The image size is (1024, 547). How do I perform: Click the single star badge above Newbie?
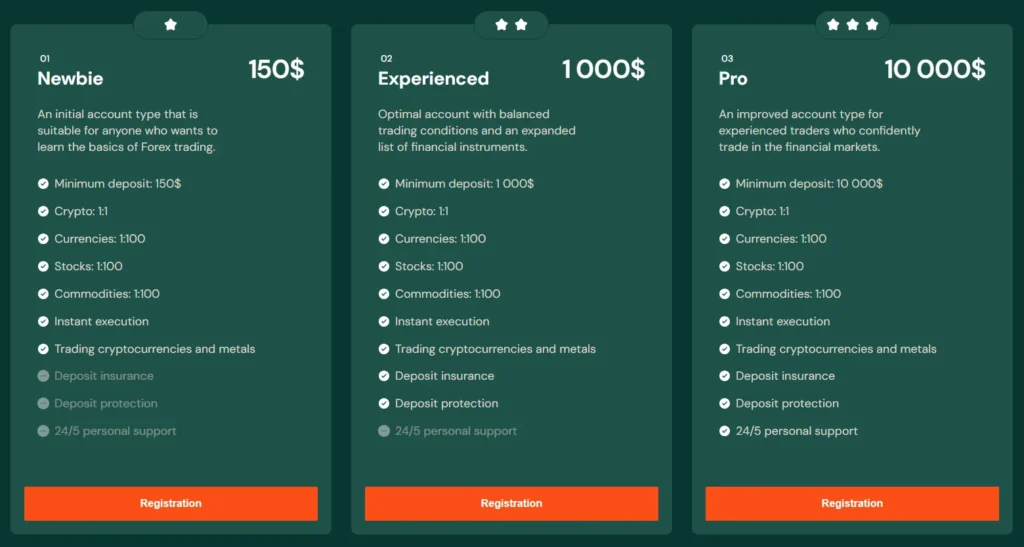point(170,25)
